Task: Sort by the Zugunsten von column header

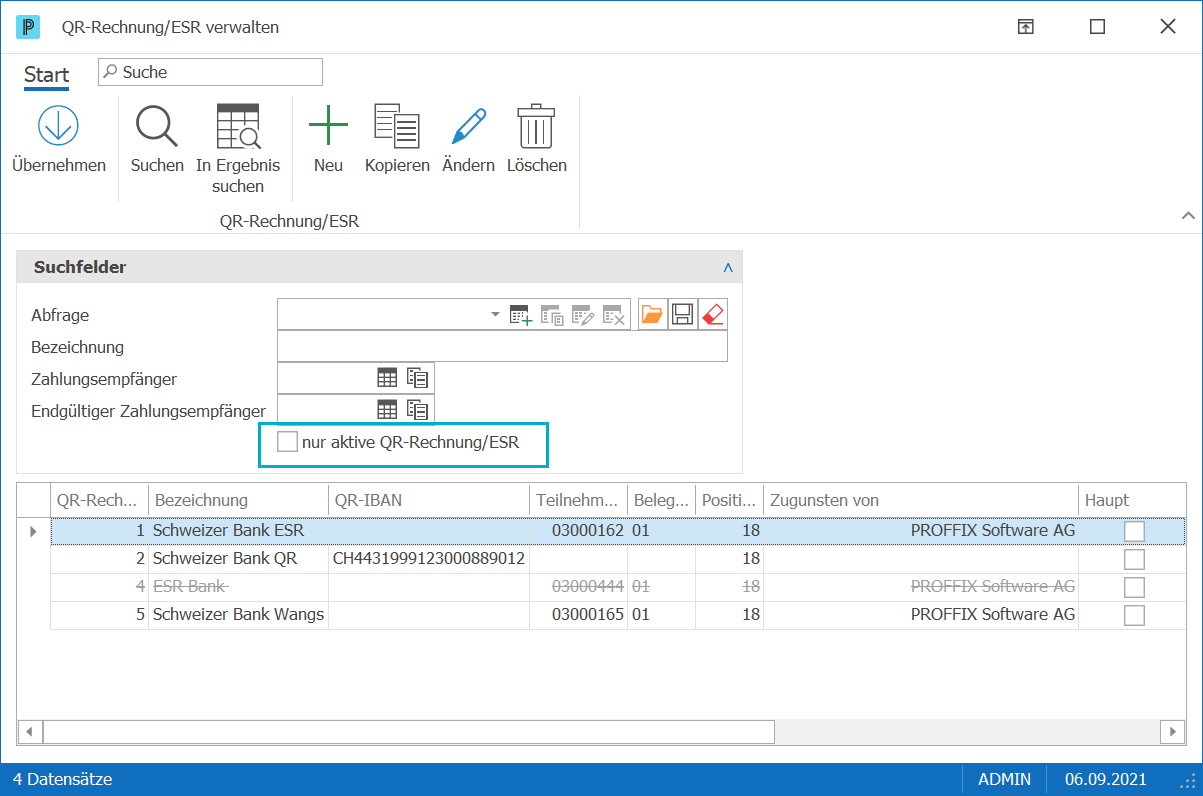Action: pyautogui.click(x=921, y=500)
